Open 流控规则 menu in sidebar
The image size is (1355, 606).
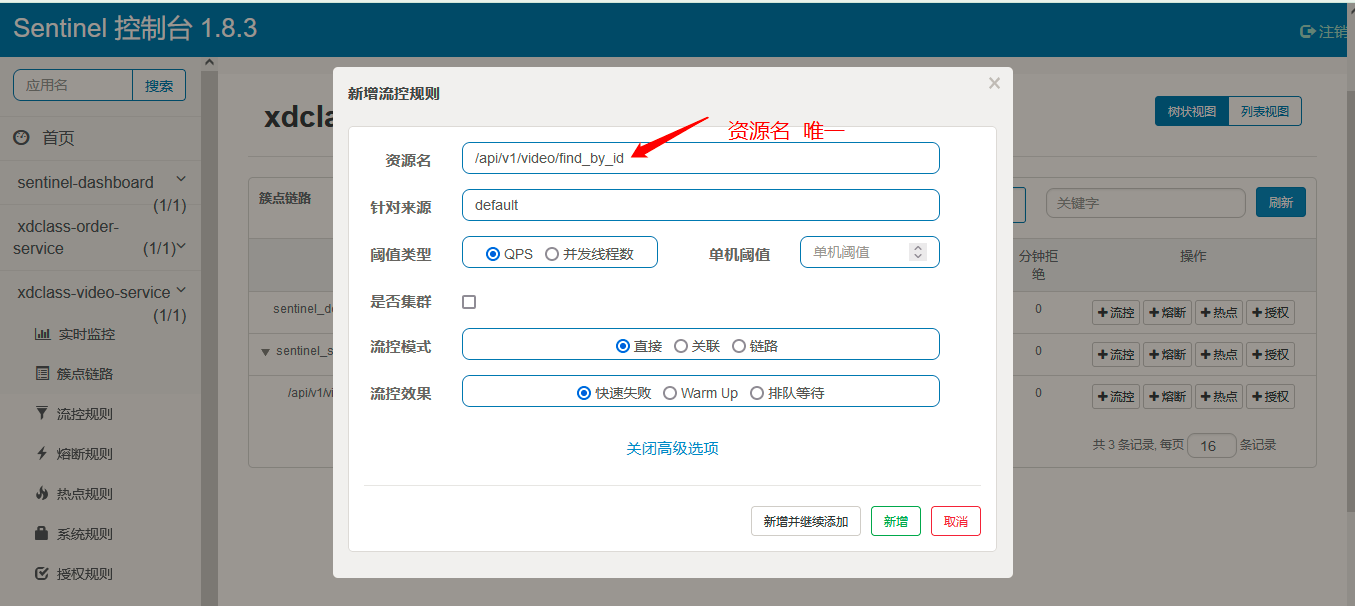pos(85,414)
